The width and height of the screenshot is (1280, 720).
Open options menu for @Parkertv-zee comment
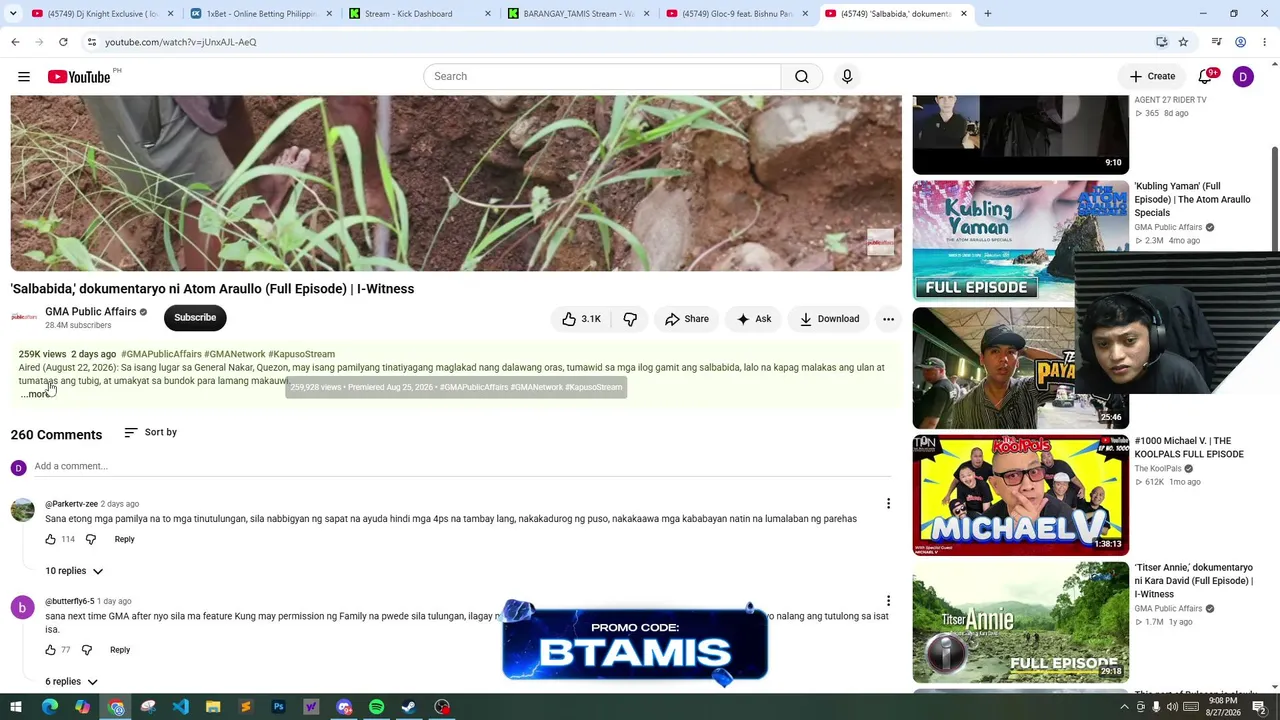click(888, 504)
